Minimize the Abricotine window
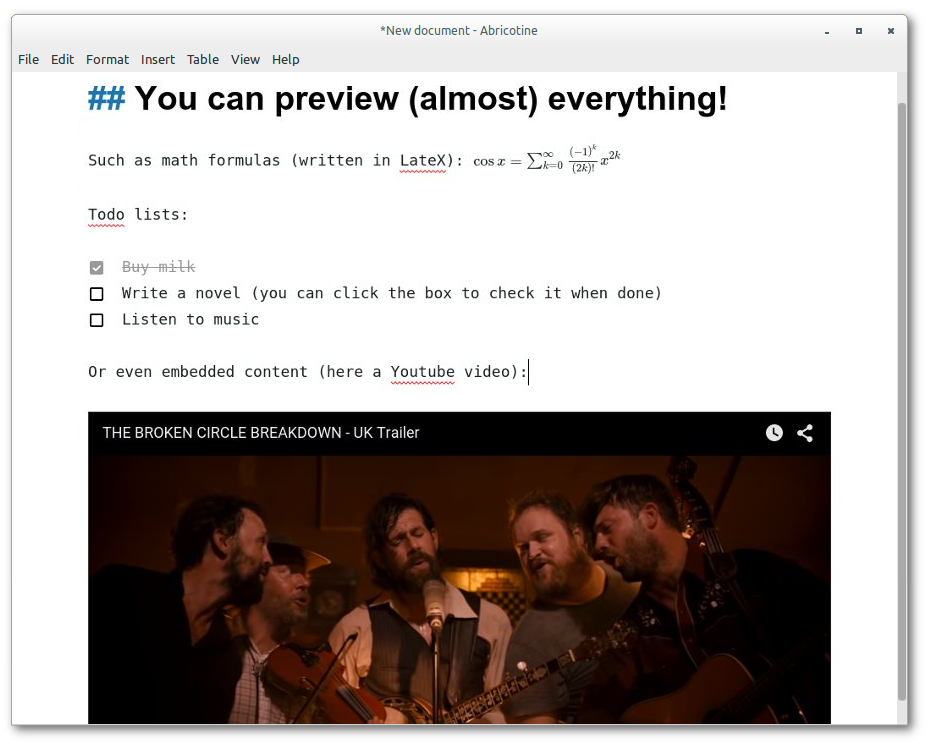929x748 pixels. [x=827, y=31]
